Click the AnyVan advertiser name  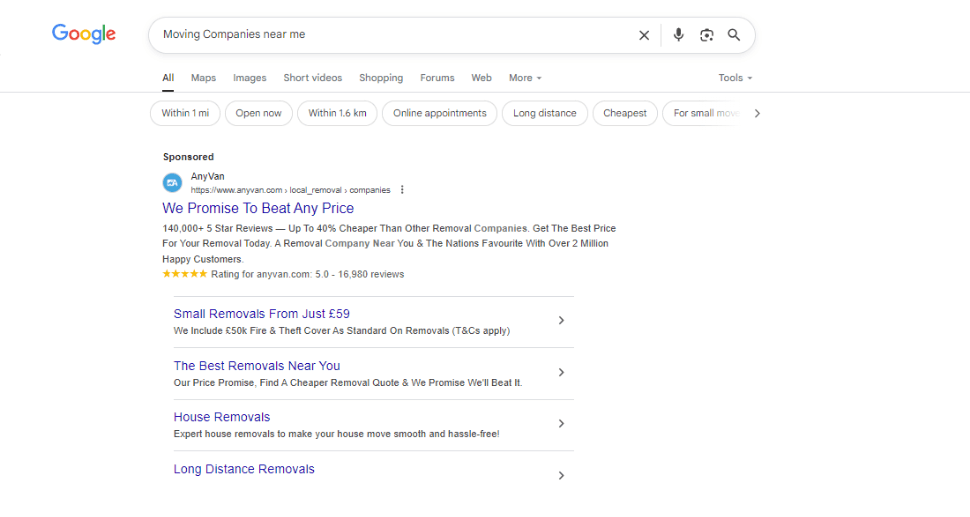point(207,176)
